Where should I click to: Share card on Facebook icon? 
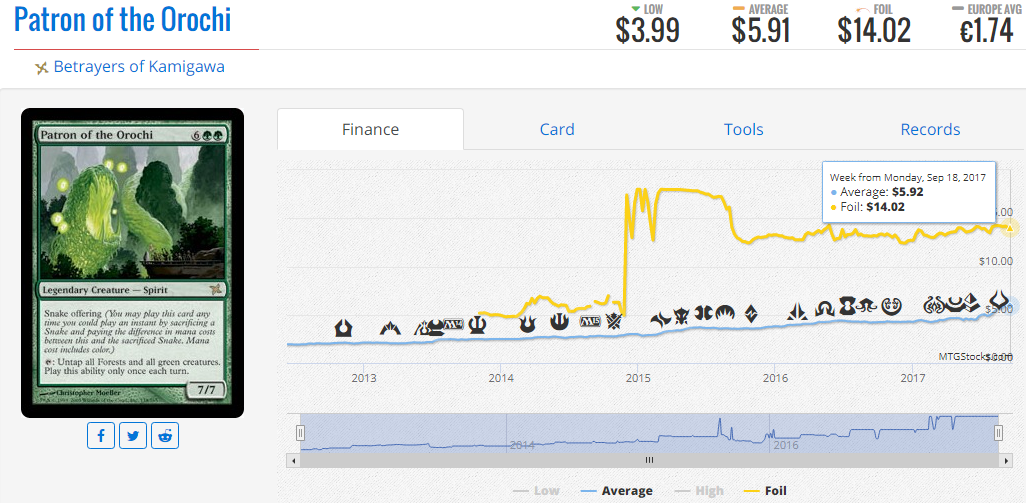click(101, 436)
